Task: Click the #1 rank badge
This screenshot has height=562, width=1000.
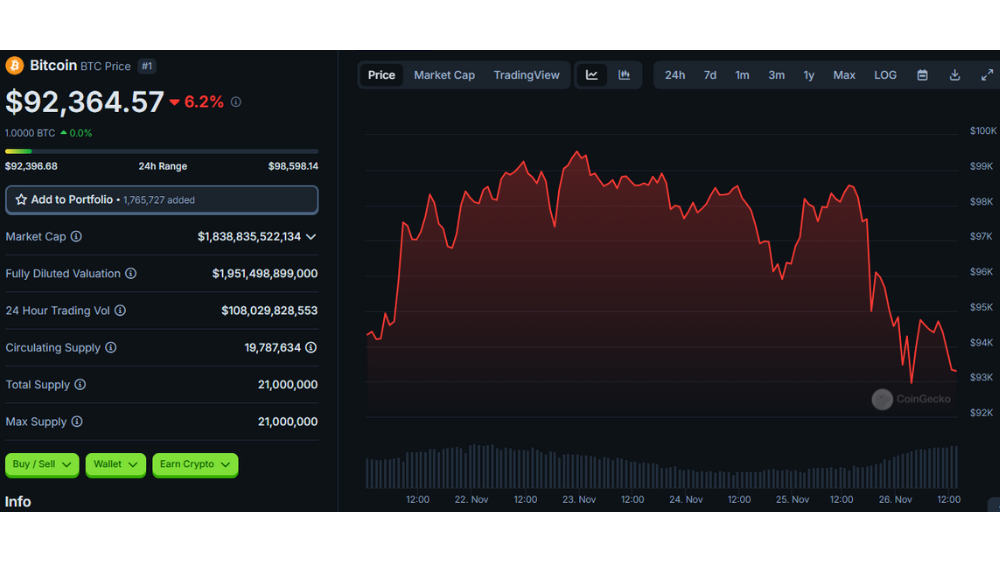Action: pyautogui.click(x=147, y=66)
